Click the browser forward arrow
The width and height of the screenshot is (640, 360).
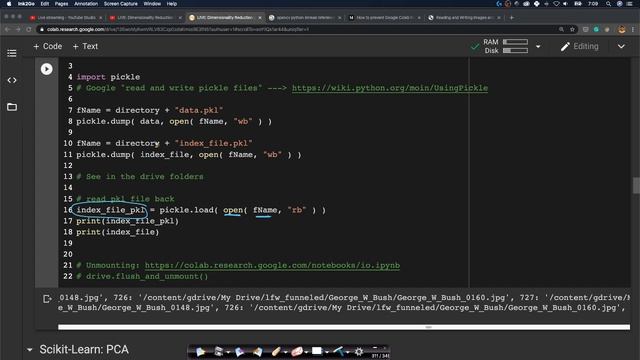pyautogui.click(x=18, y=29)
